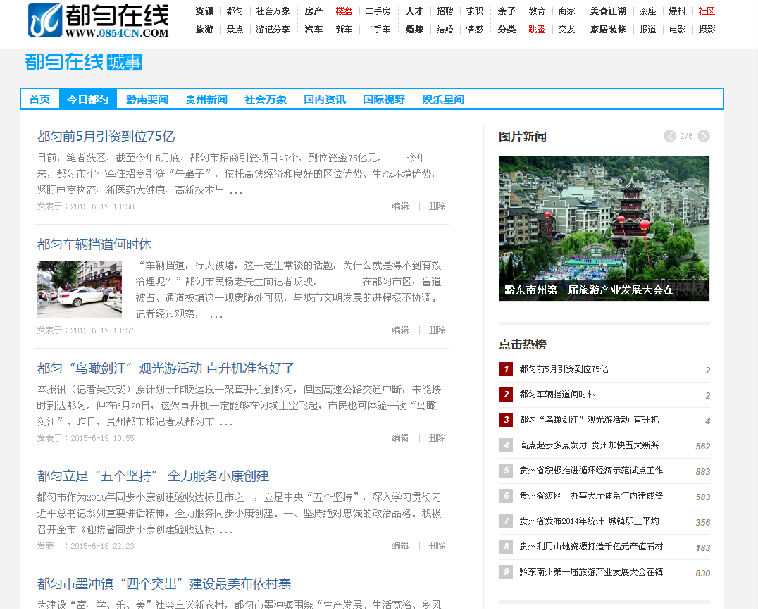Open the 国内资讯 tab
Image resolution: width=758 pixels, height=609 pixels.
point(324,100)
